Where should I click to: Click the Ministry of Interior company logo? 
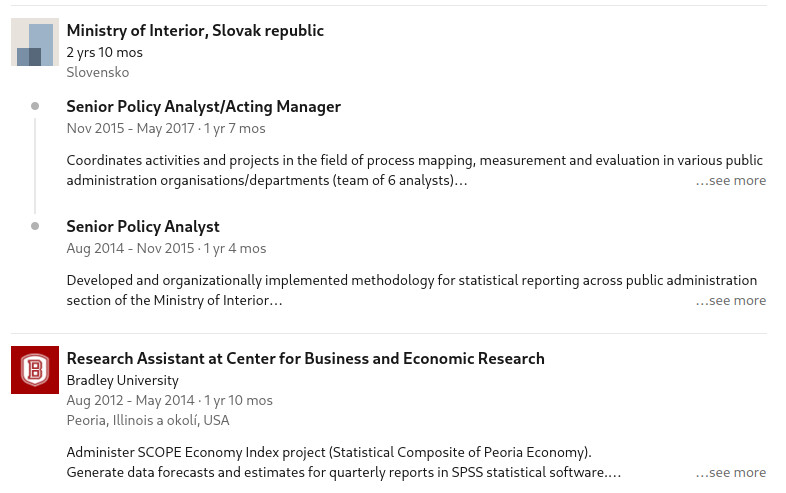[35, 43]
